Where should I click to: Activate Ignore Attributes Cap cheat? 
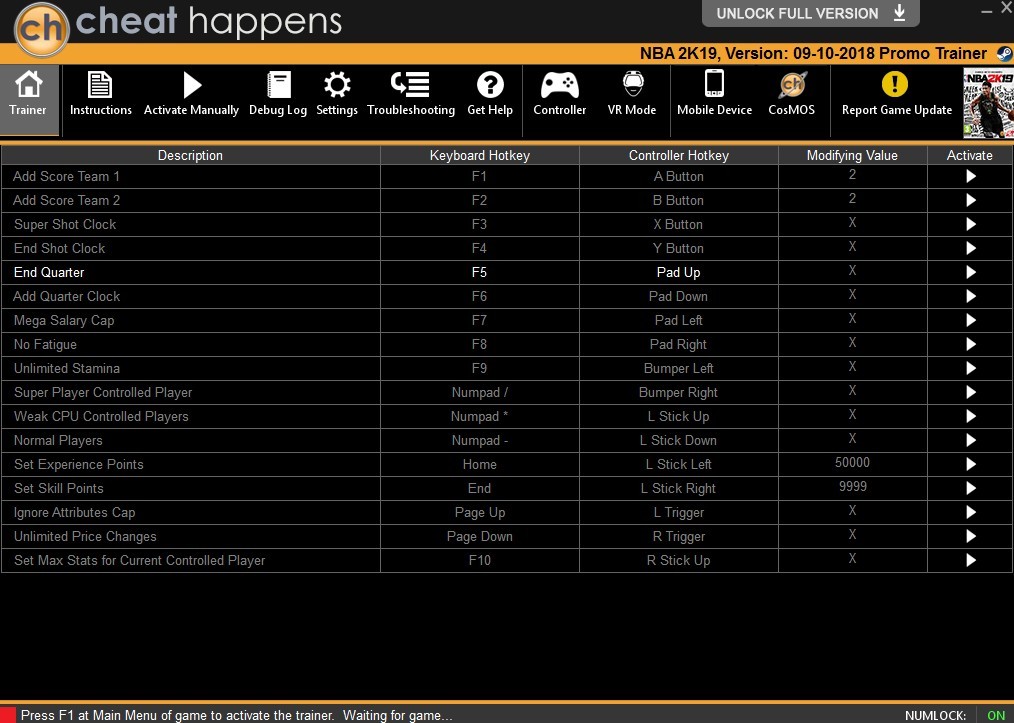tap(970, 512)
